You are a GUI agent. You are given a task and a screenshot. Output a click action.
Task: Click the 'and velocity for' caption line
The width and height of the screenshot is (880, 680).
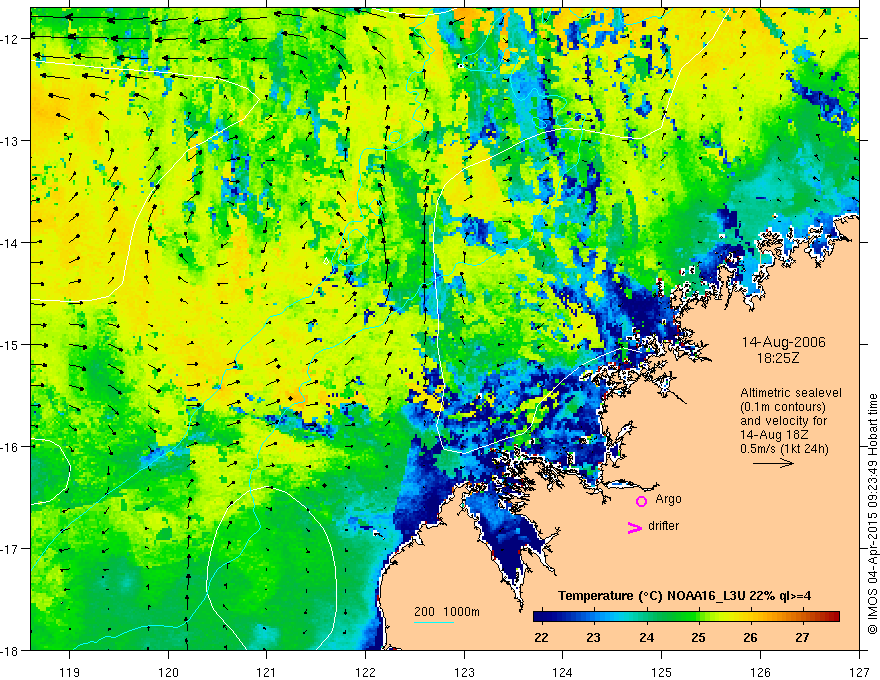[x=783, y=421]
